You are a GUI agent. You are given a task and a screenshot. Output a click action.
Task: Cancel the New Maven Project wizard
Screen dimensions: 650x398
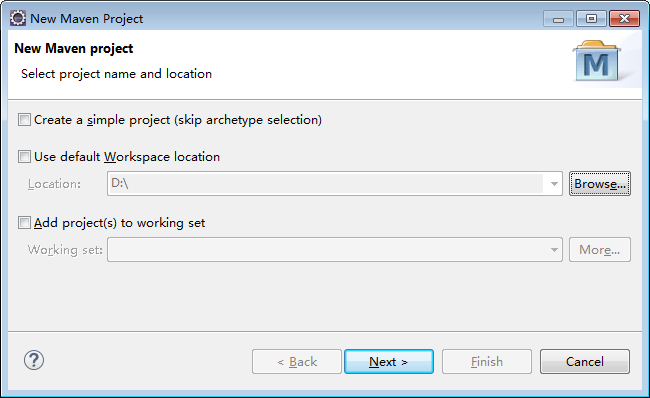(585, 362)
